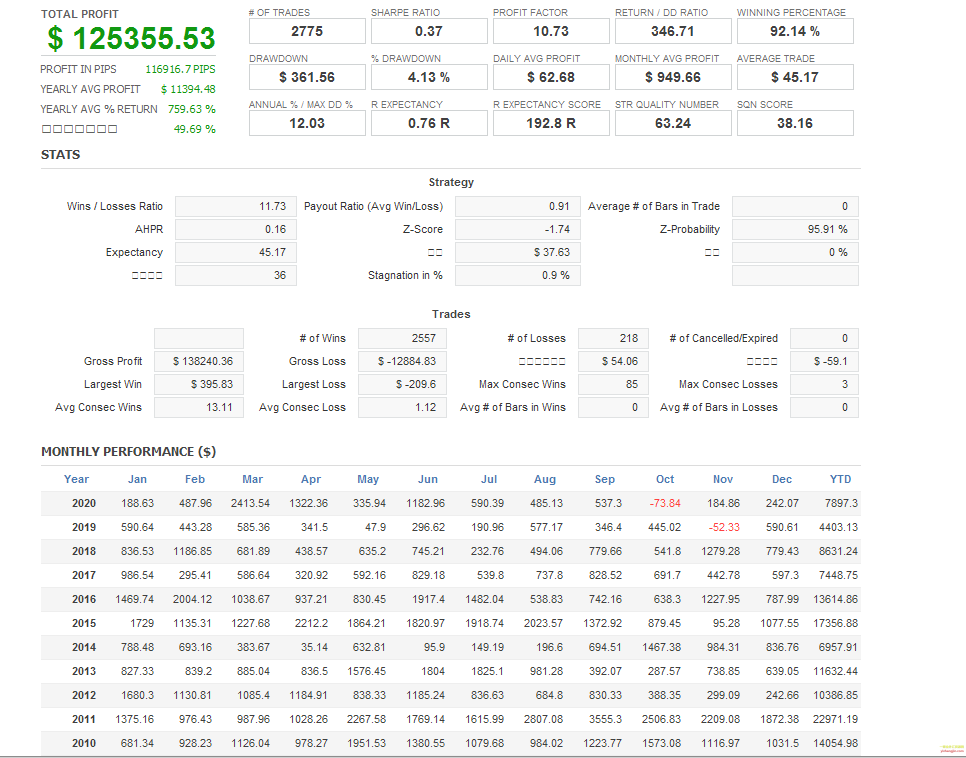966x758 pixels.
Task: Select the Z-Probability field 95.91 %
Action: click(795, 229)
